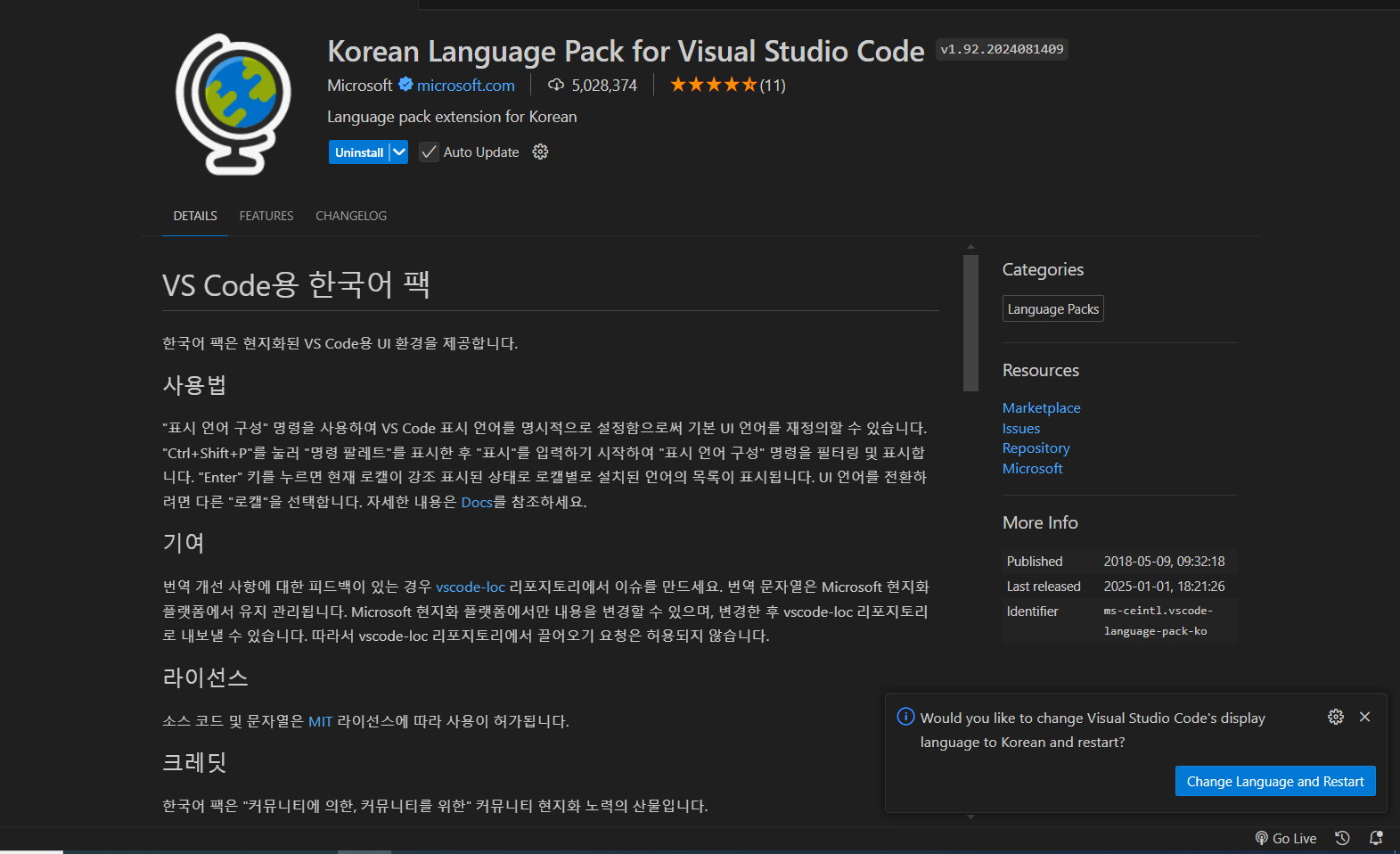The height and width of the screenshot is (854, 1400).
Task: Click the Uninstall button
Action: (359, 152)
